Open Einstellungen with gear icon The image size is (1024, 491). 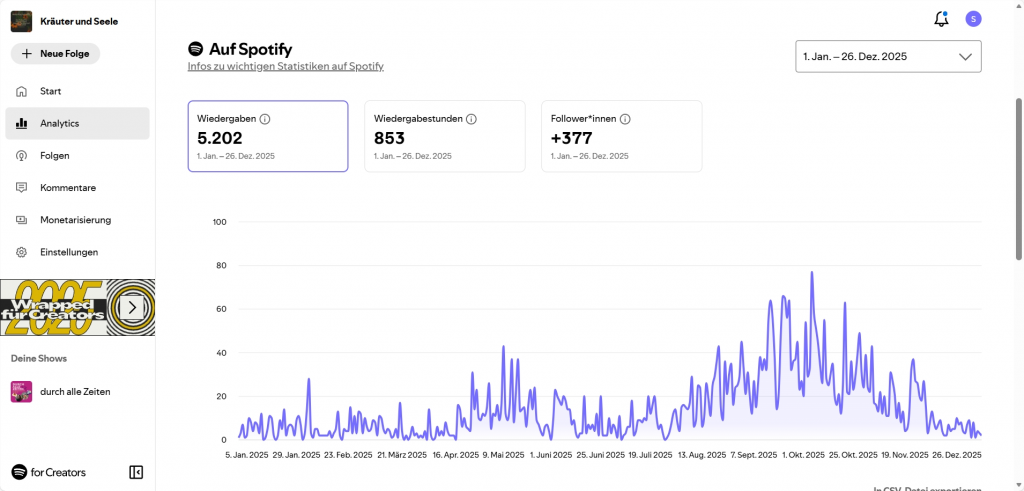pos(68,252)
